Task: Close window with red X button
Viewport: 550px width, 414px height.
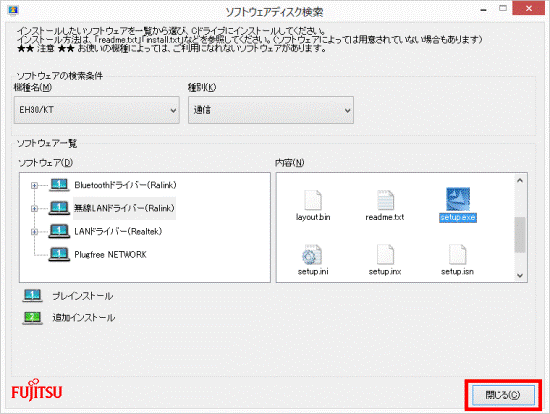Action: pos(529,8)
